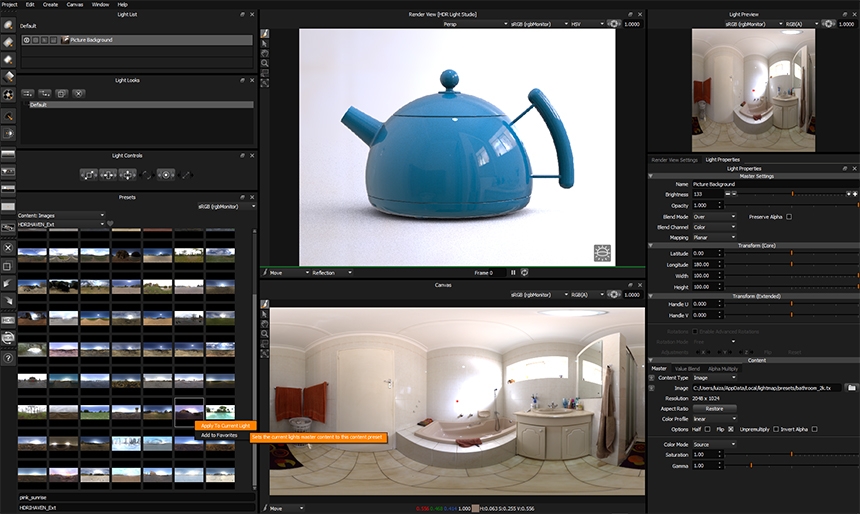
Task: Open the Canvas menu
Action: tap(75, 4)
